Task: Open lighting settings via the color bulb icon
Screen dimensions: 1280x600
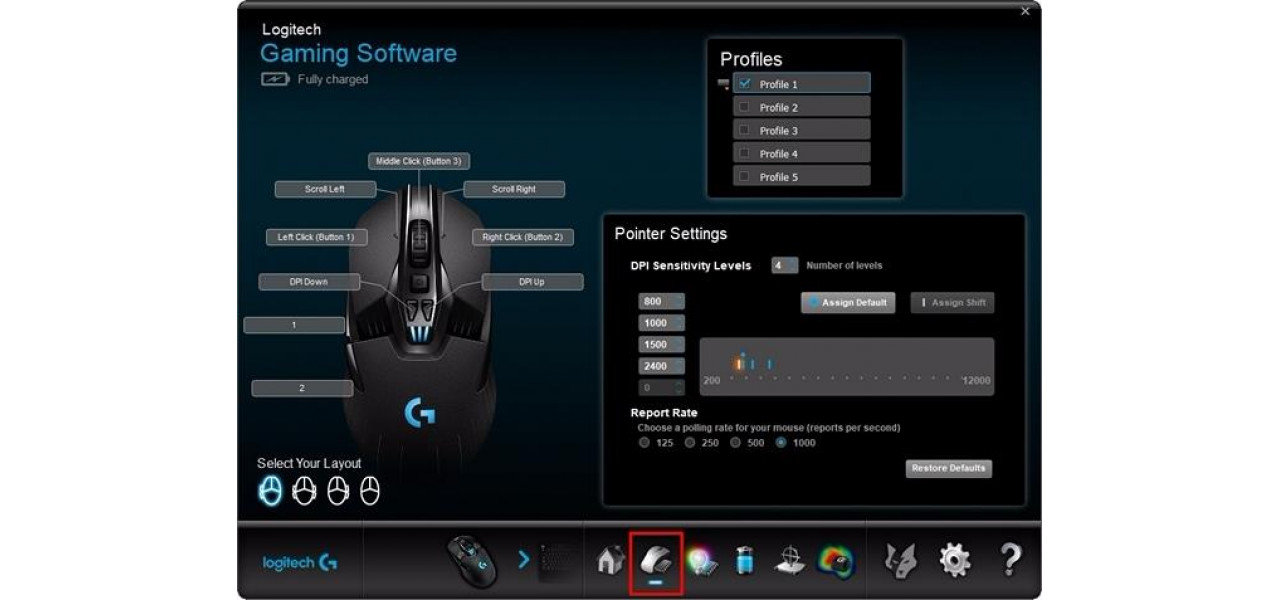Action: click(703, 561)
